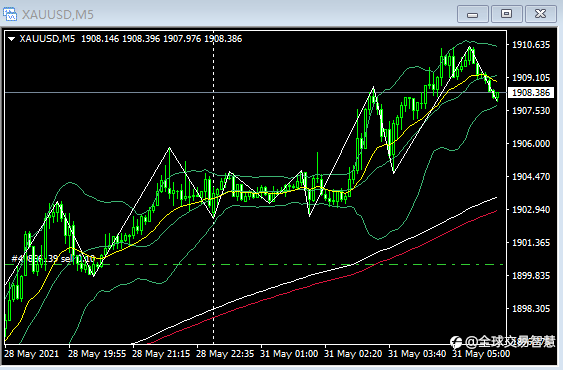Click the 28 May 19:55 time label
This screenshot has height=370, width=563.
pos(97,354)
